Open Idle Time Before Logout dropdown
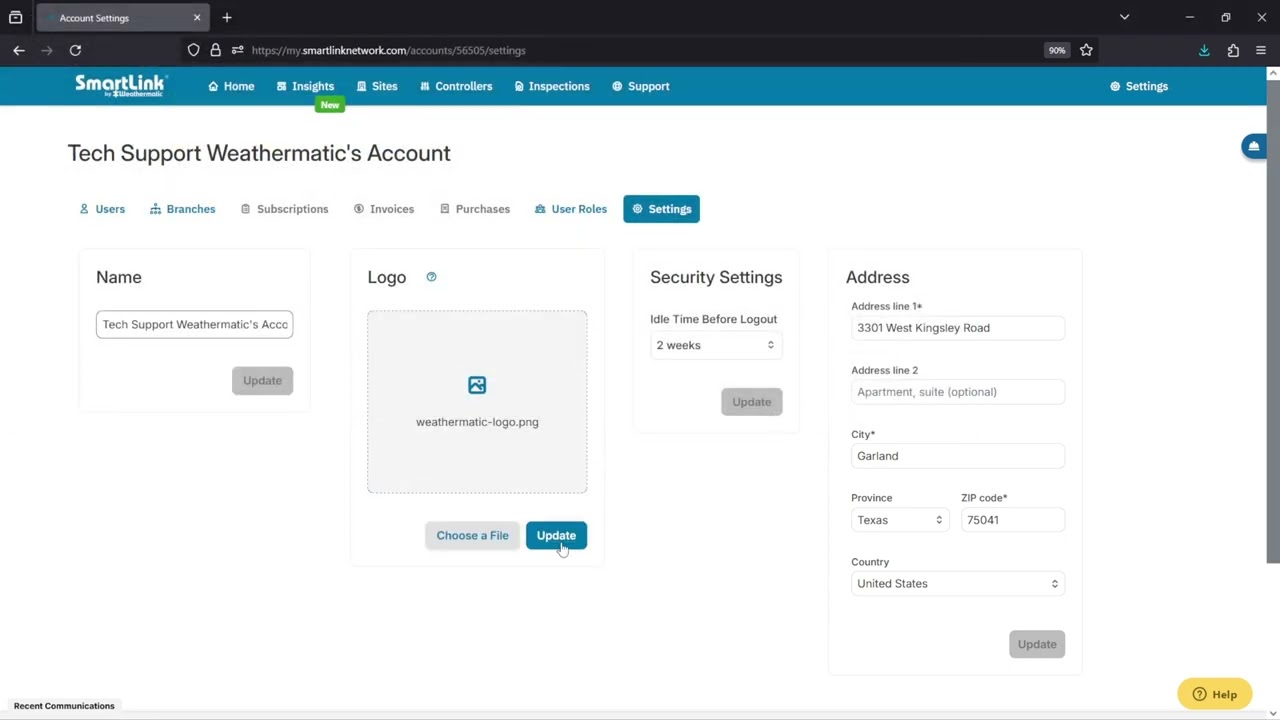Image resolution: width=1280 pixels, height=720 pixels. tap(715, 345)
